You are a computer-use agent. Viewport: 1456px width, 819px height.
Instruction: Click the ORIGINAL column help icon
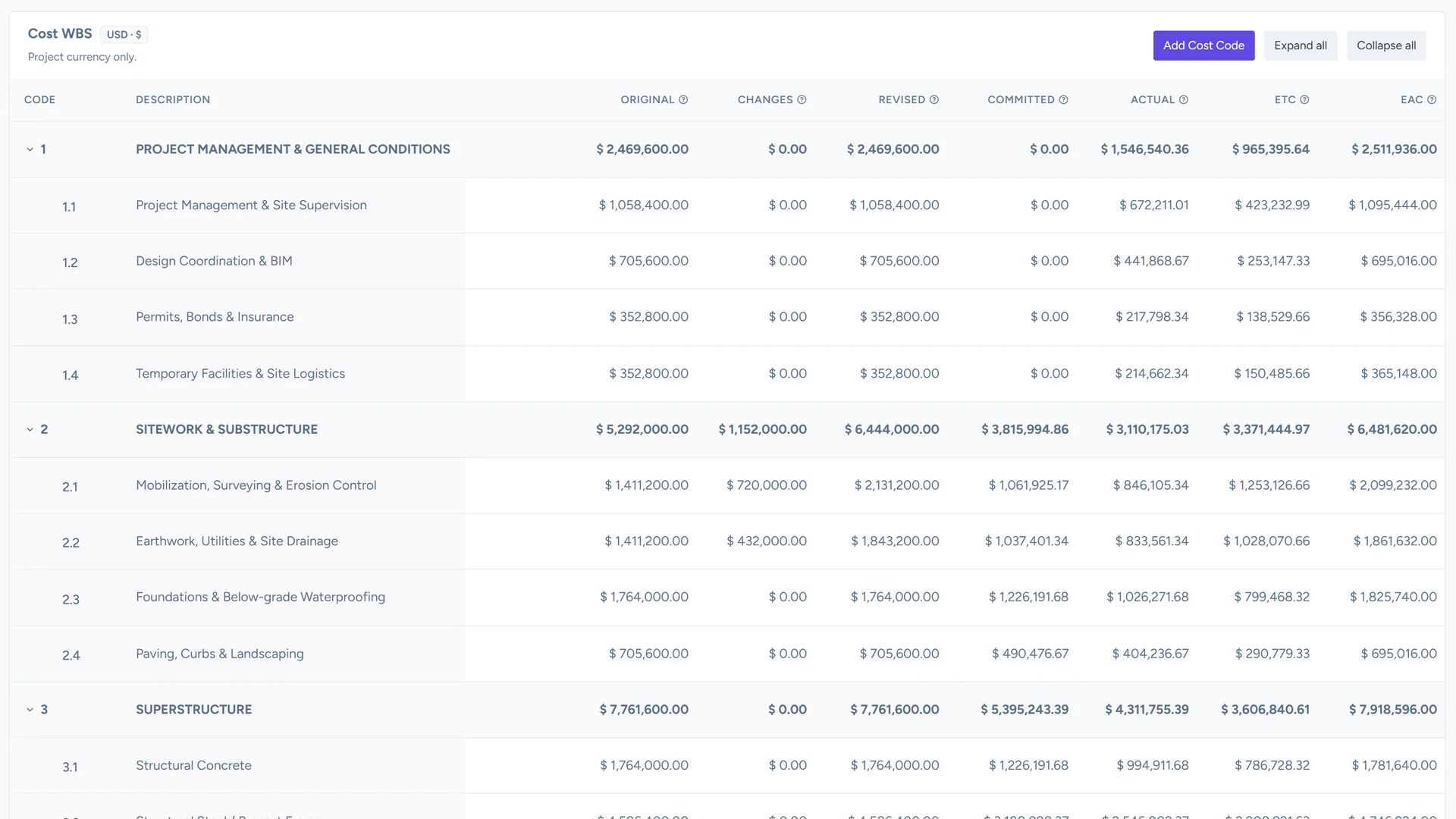pos(683,100)
